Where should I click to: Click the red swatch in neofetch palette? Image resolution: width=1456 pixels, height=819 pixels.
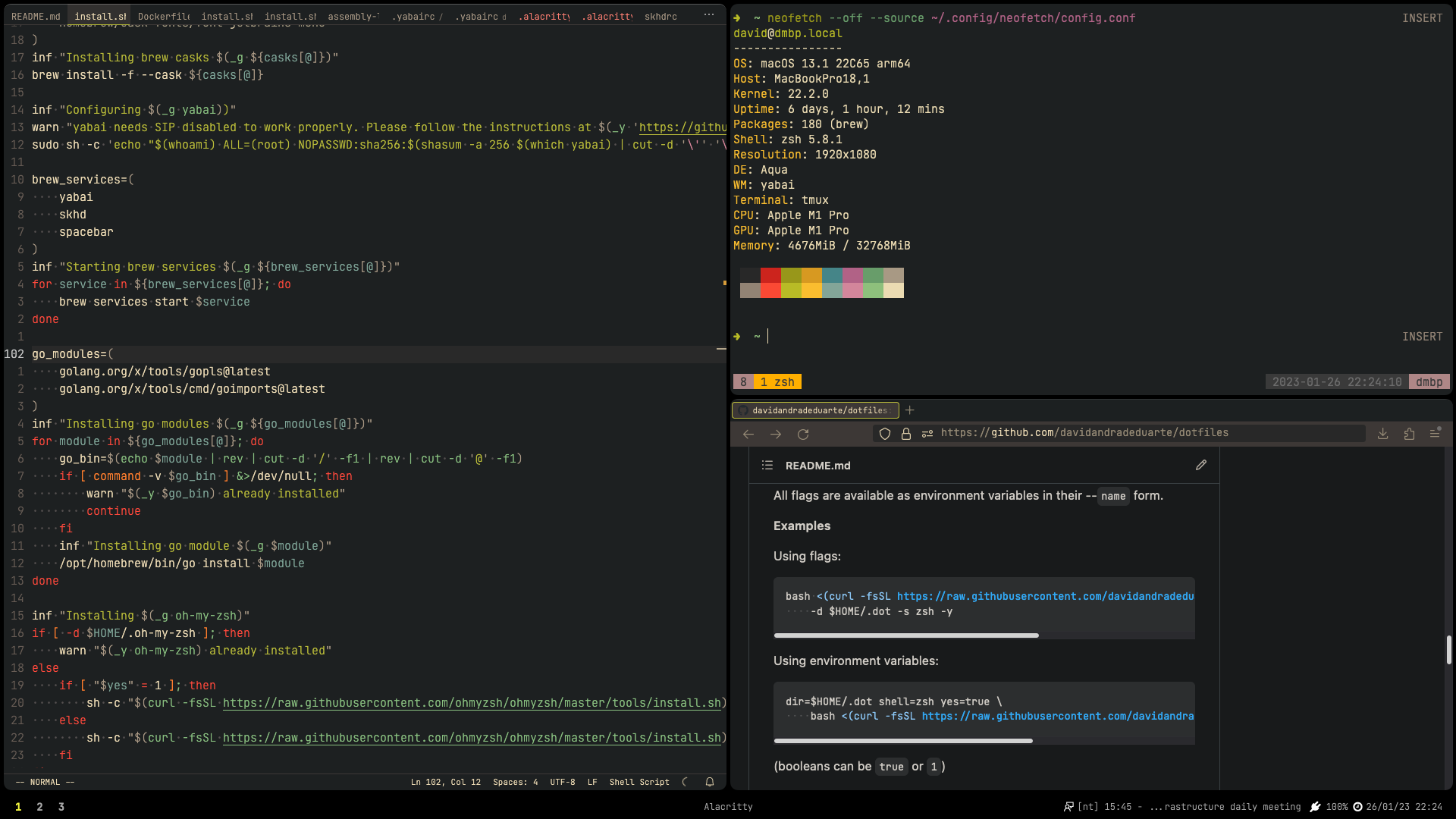coord(770,275)
